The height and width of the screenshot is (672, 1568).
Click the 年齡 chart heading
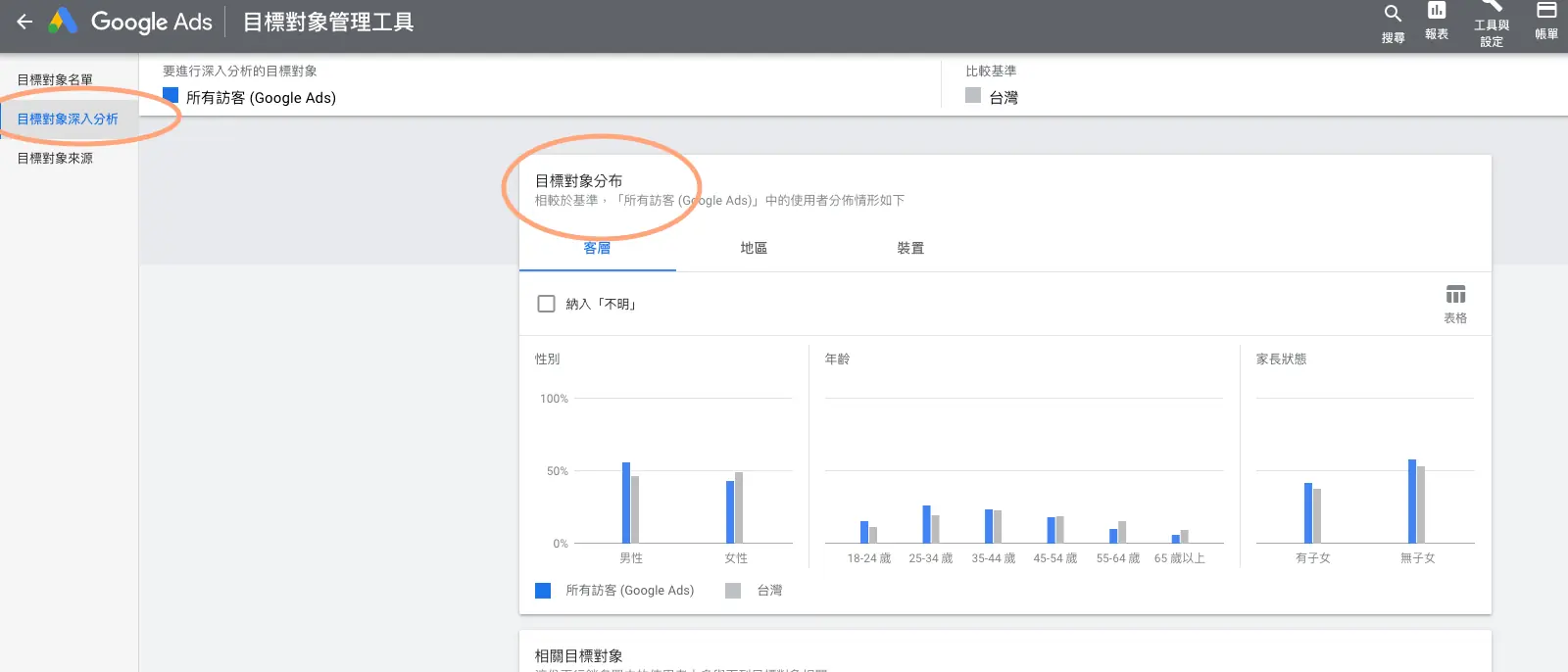coord(837,359)
